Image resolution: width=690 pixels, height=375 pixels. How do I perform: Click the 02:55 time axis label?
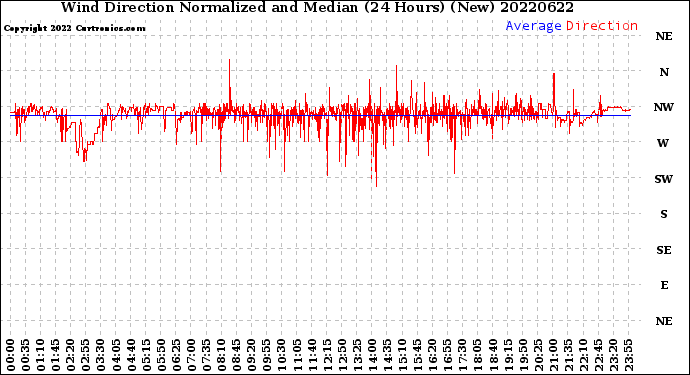[x=86, y=355]
